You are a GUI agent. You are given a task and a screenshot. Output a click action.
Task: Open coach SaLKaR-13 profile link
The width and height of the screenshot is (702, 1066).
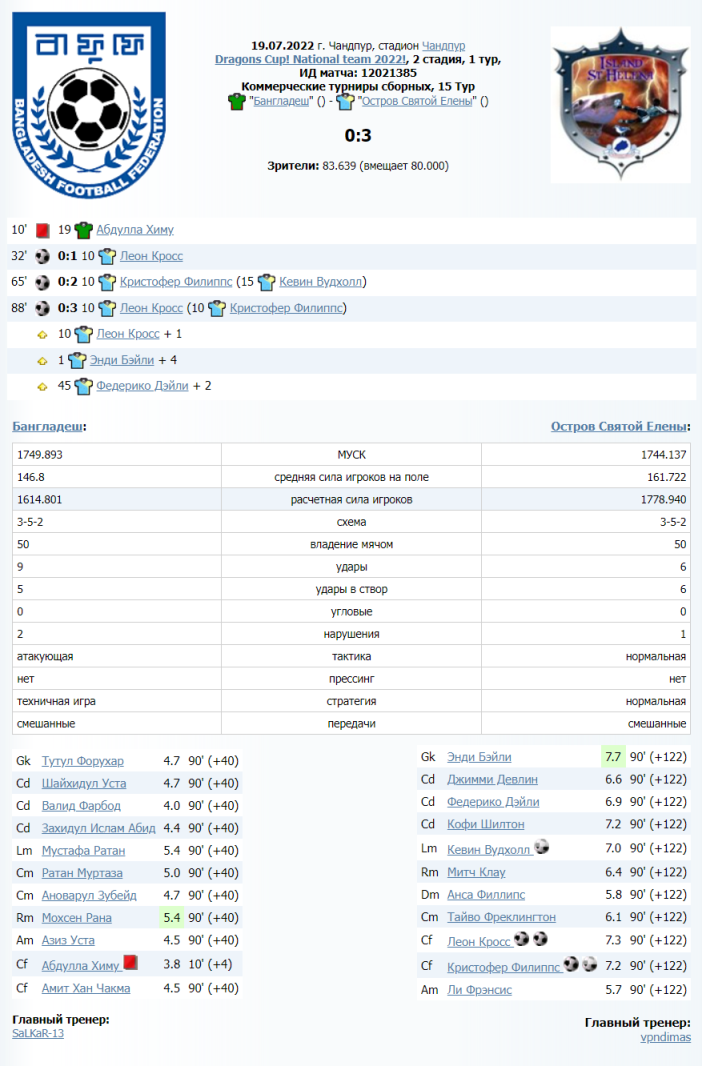tap(37, 1033)
